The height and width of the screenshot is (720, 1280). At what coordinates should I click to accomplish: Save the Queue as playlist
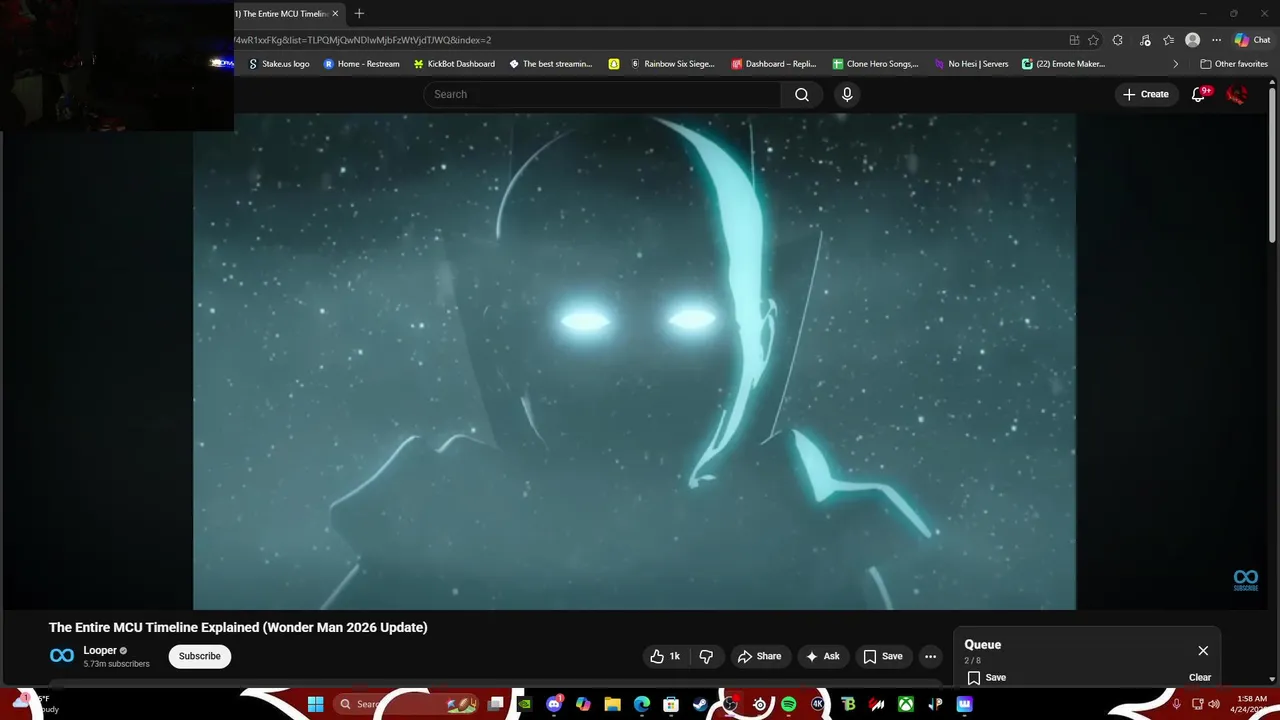pos(986,677)
